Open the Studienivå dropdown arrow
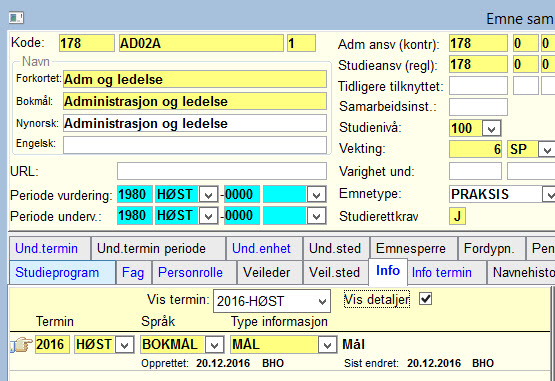555x381 pixels. point(491,129)
